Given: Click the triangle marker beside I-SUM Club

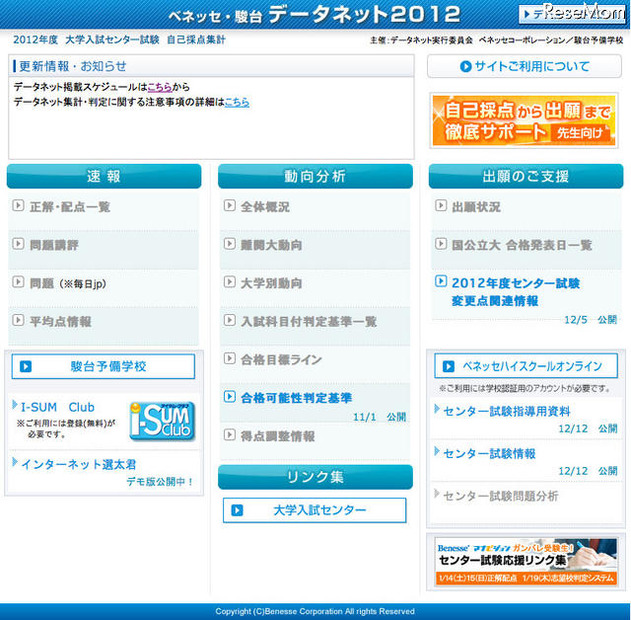Looking at the screenshot, I should tap(15, 404).
